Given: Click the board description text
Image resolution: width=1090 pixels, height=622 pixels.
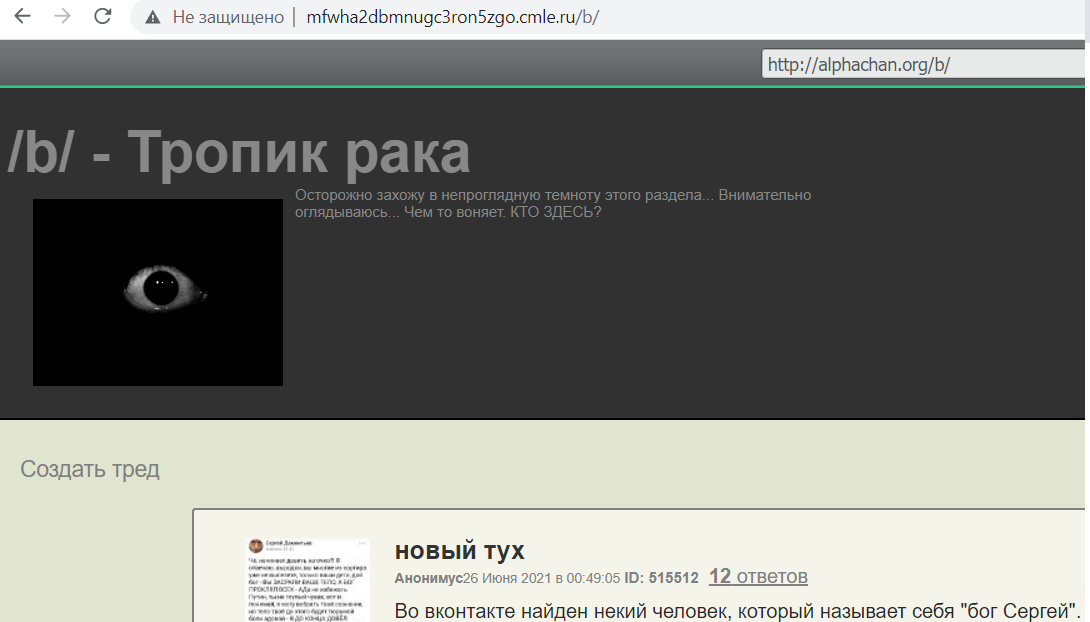Looking at the screenshot, I should pos(552,203).
